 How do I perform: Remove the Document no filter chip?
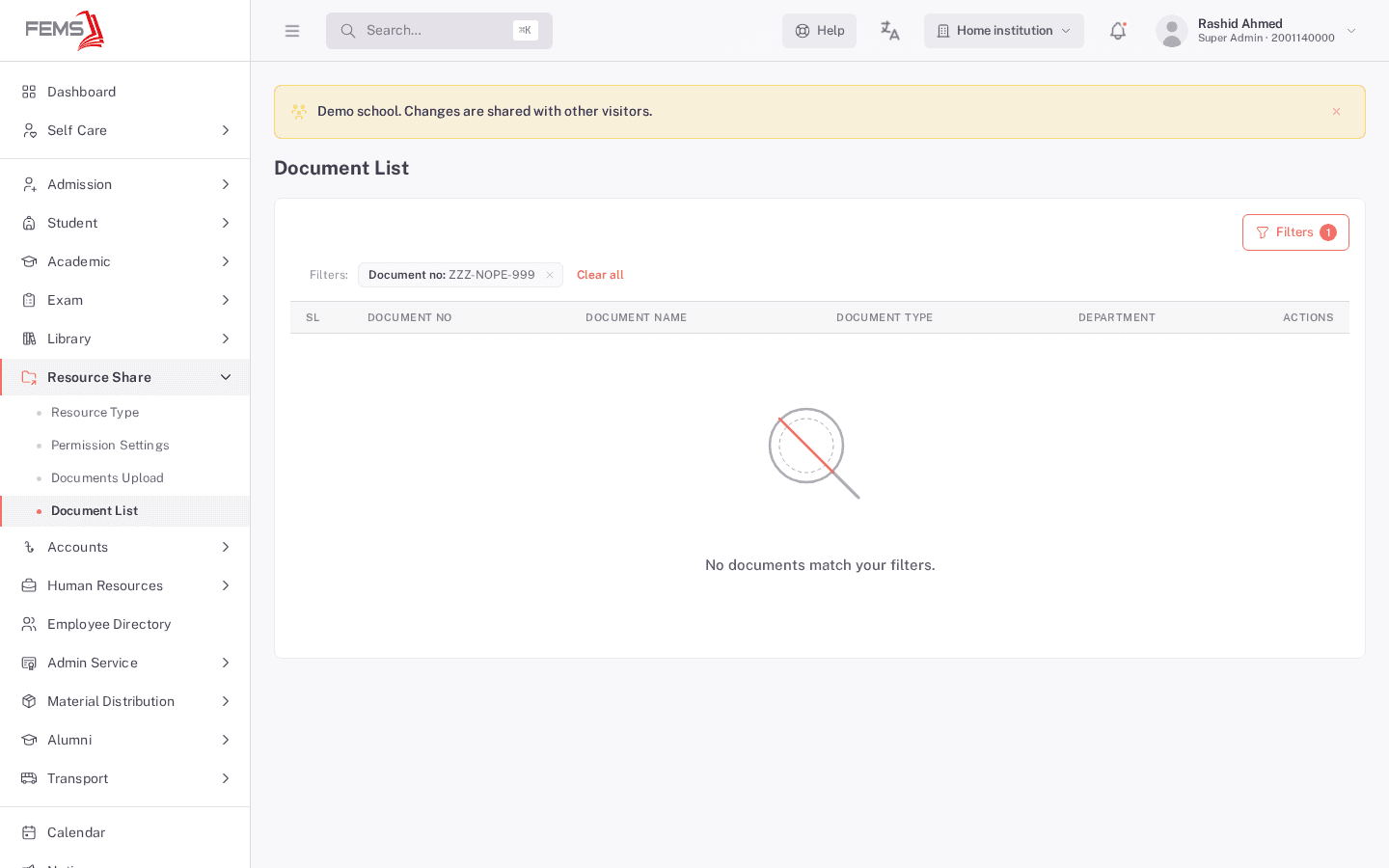point(550,275)
